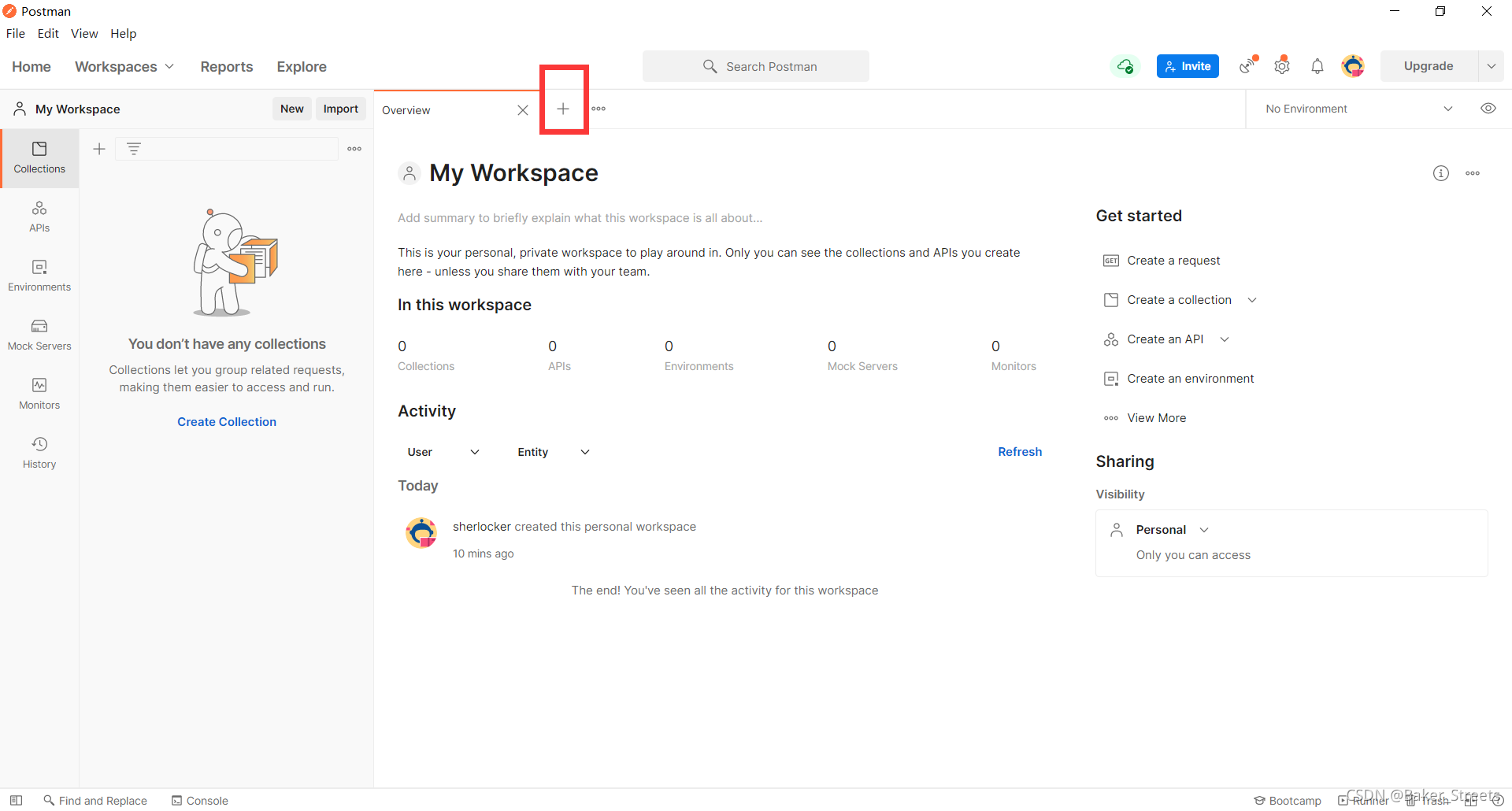Image resolution: width=1512 pixels, height=811 pixels.
Task: Open the Mock Servers sidebar panel
Action: (x=39, y=335)
